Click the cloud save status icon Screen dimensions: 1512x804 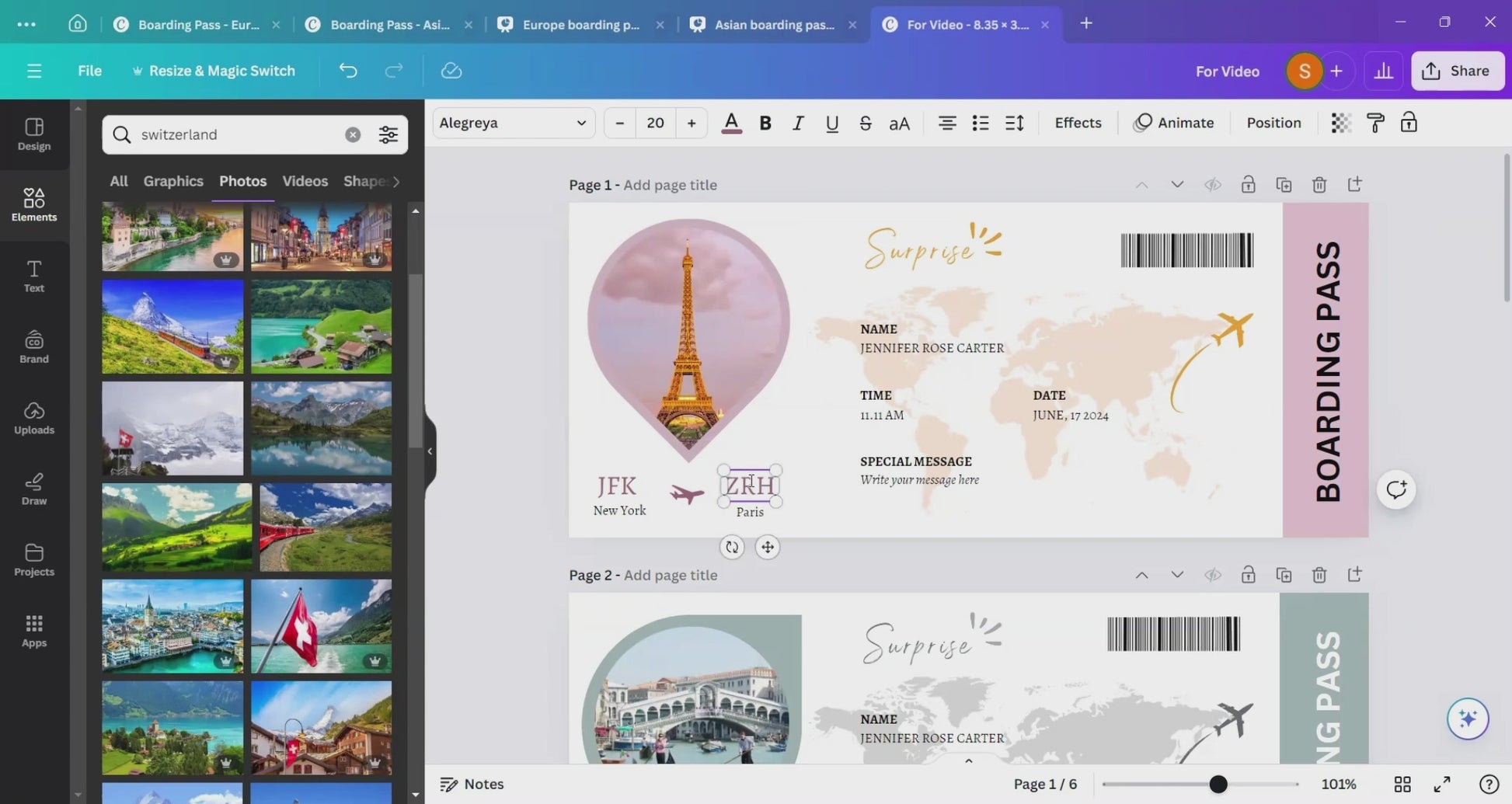coord(451,71)
